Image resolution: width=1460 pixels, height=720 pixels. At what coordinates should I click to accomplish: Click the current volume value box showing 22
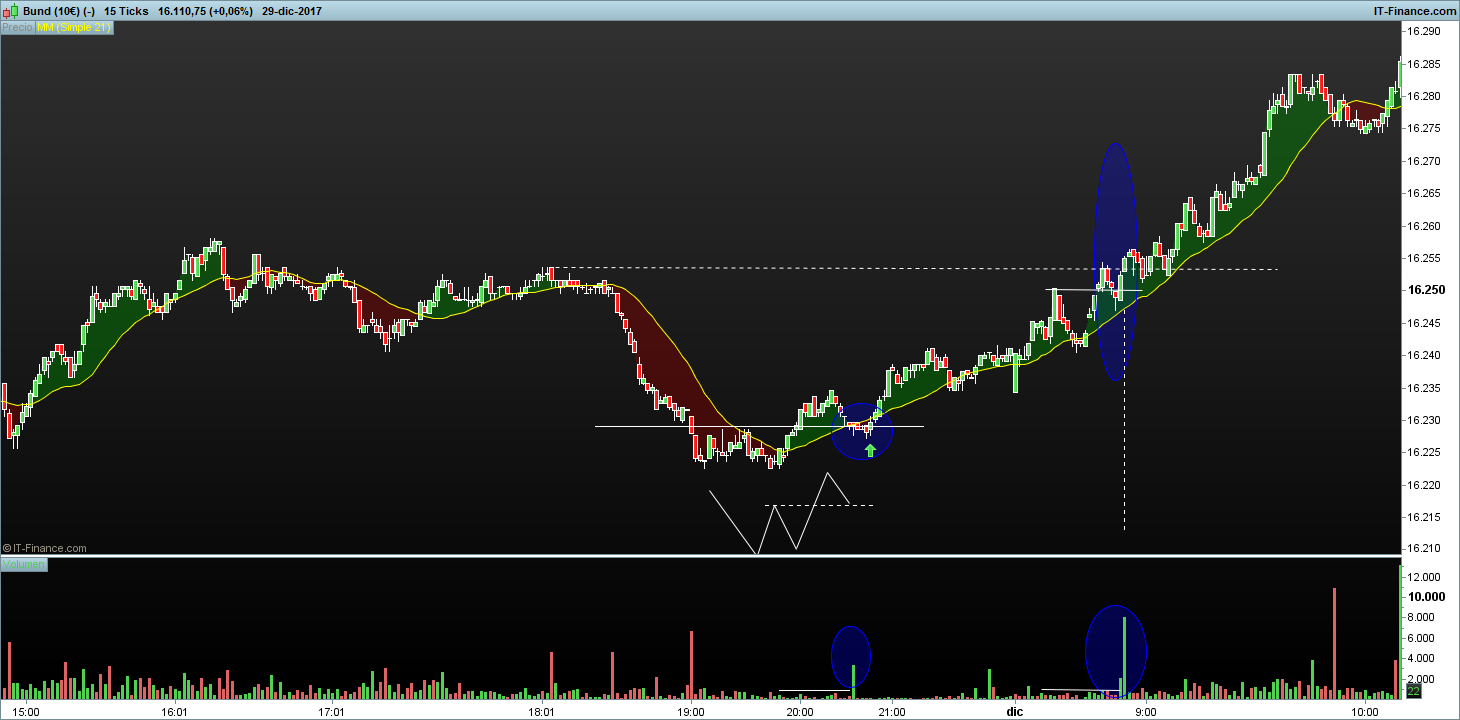pos(1414,691)
